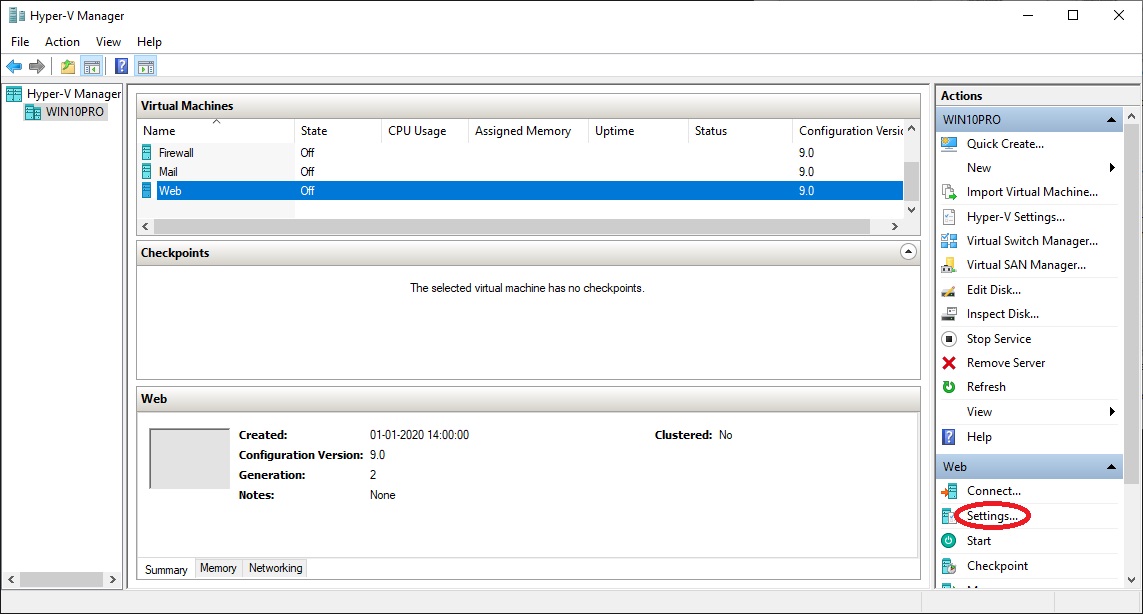Click the blue Help toolbar icon
Image resolution: width=1143 pixels, height=614 pixels.
pos(122,67)
